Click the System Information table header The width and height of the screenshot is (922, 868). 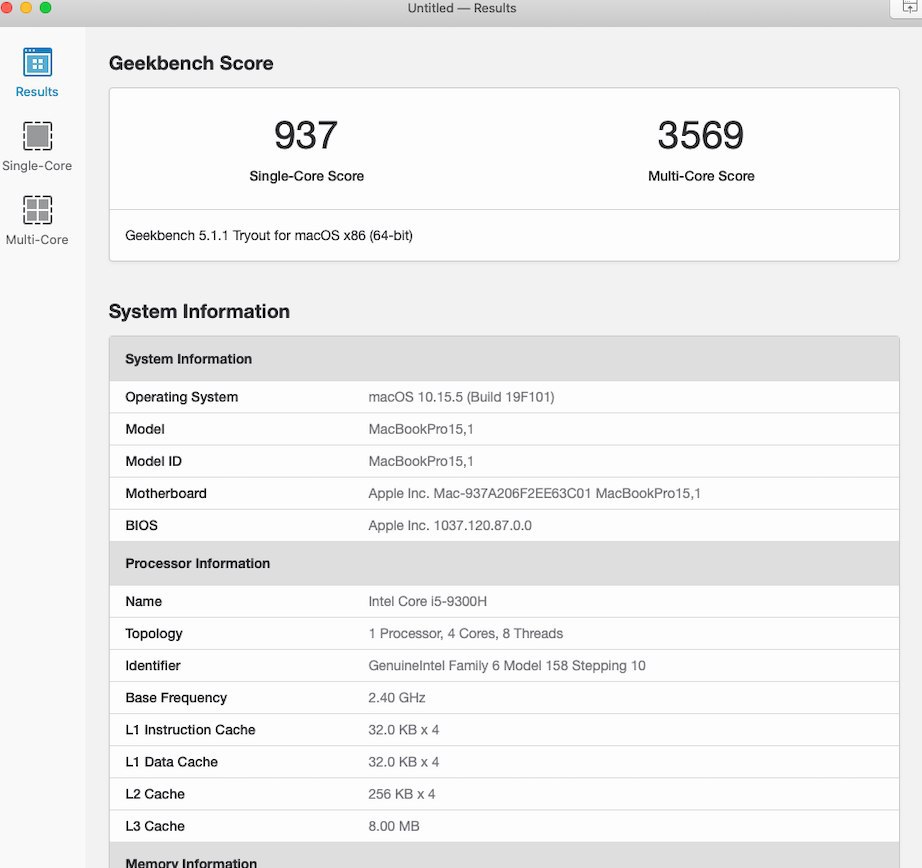[x=504, y=359]
